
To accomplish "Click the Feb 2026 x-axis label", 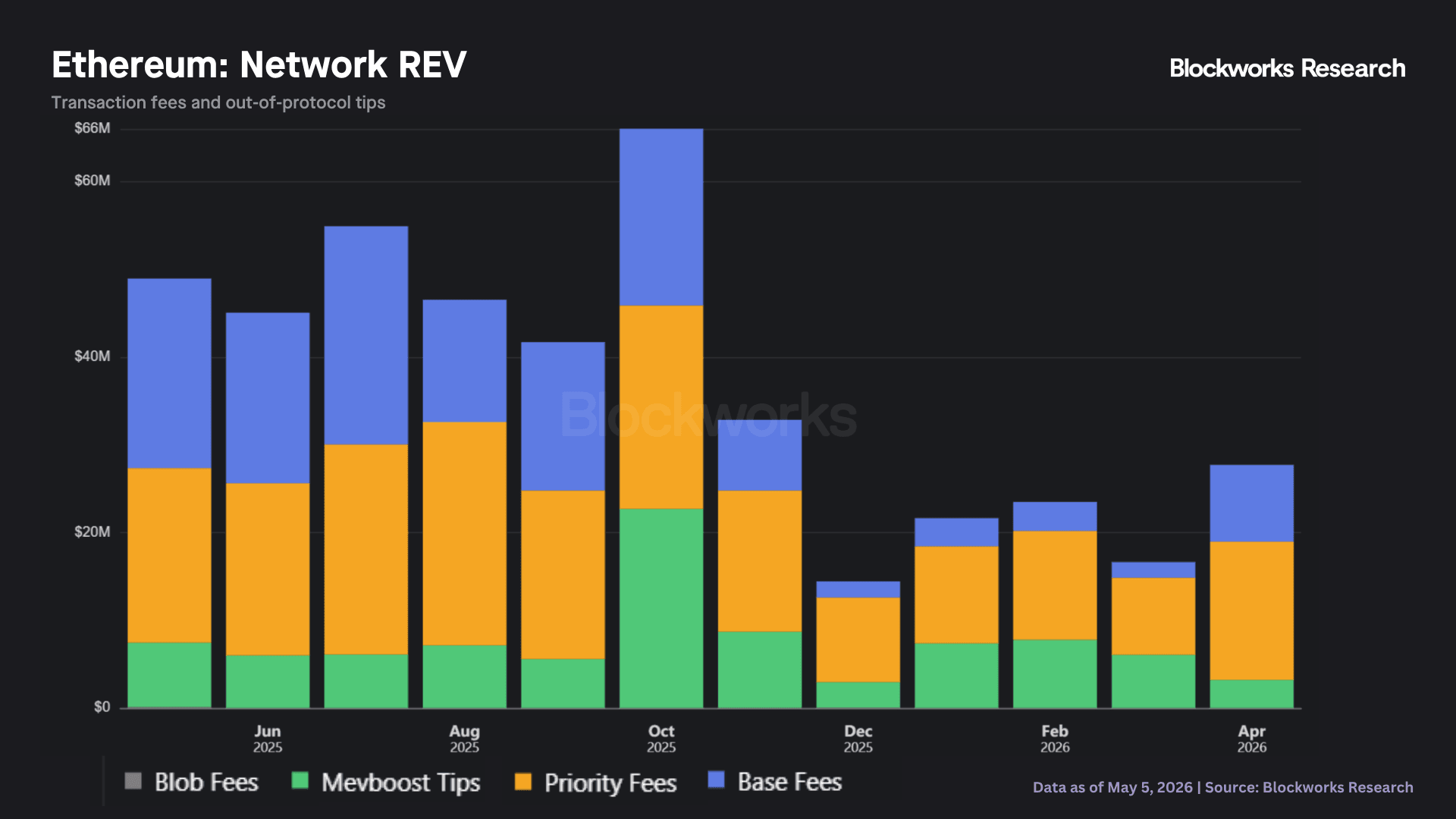I will click(x=1055, y=739).
